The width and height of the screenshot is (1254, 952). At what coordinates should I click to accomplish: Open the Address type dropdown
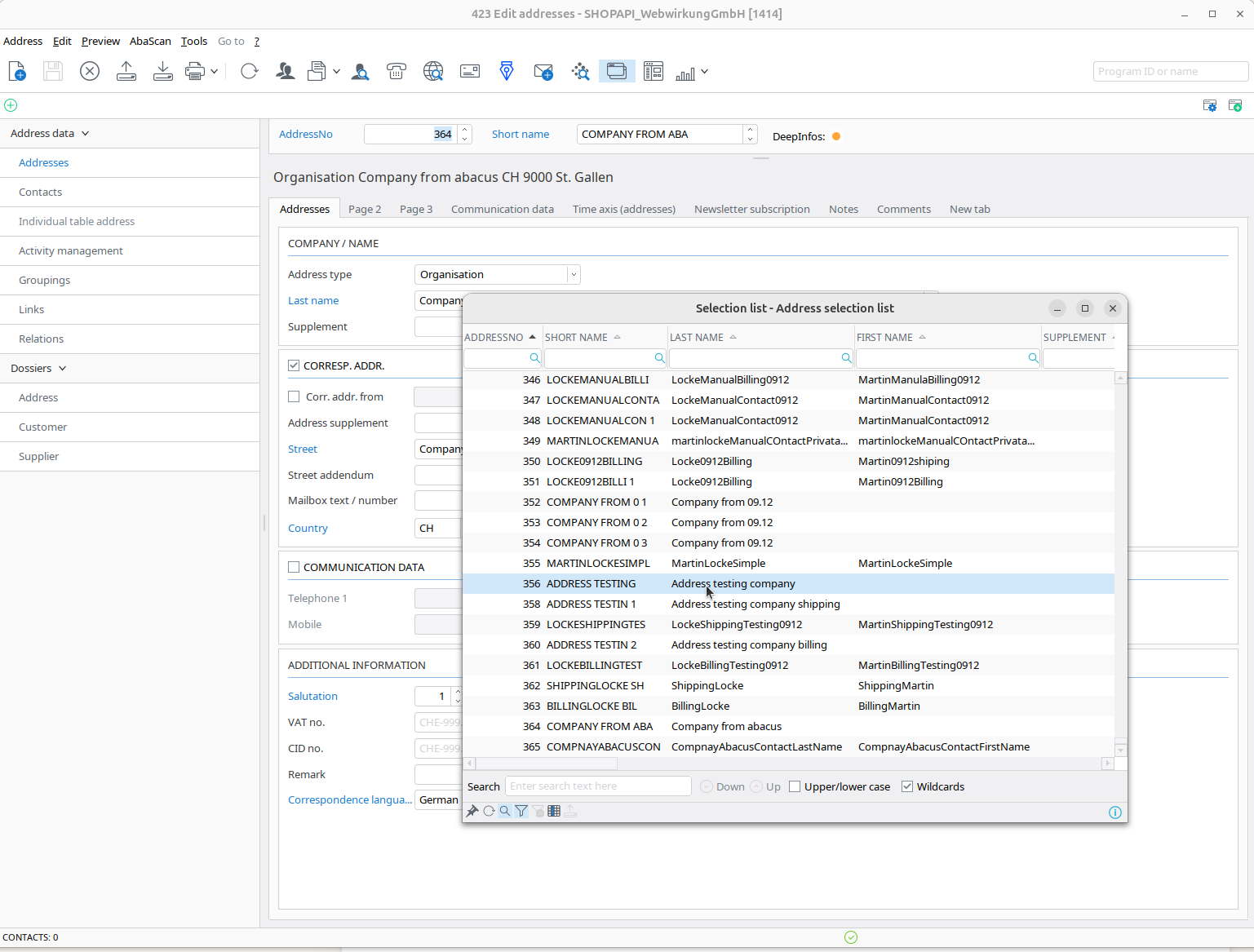point(574,275)
